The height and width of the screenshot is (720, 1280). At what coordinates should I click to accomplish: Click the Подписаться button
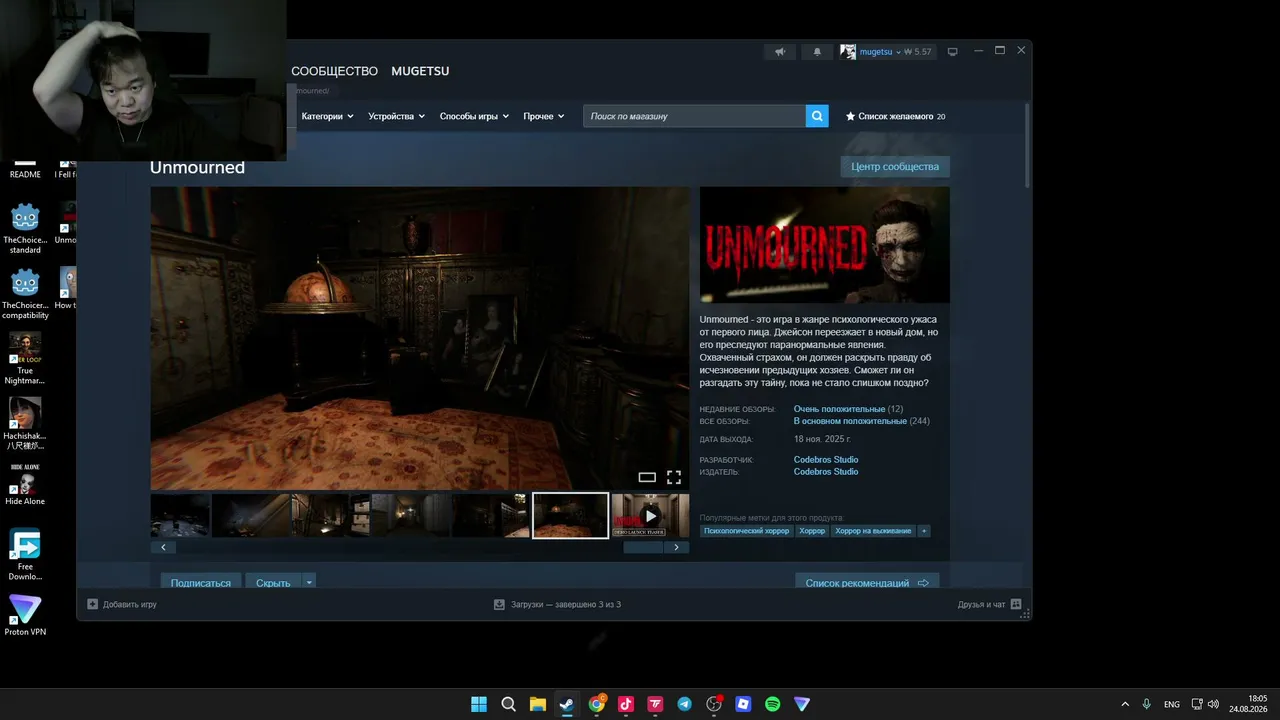tap(201, 582)
